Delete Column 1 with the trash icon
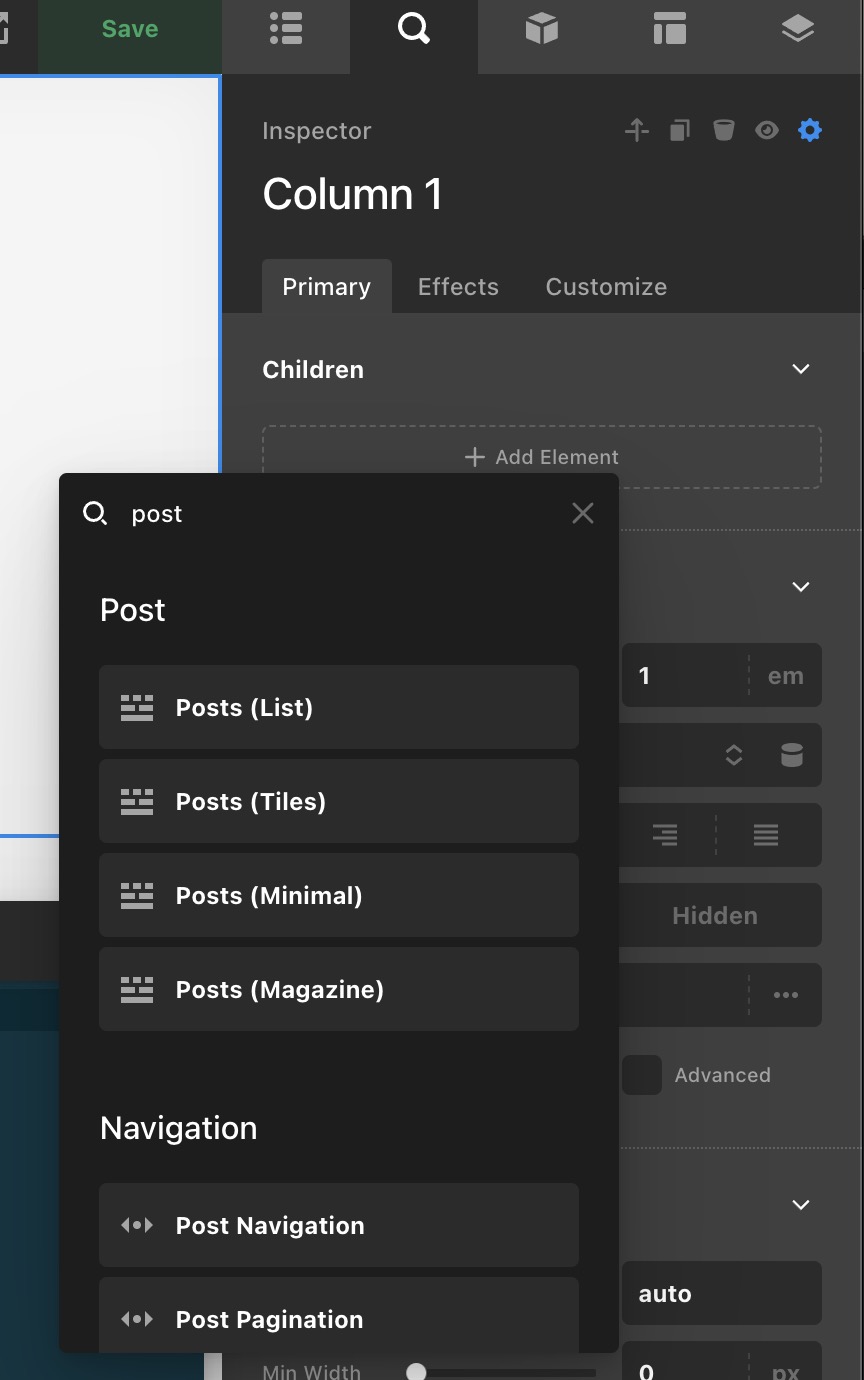Image resolution: width=864 pixels, height=1380 pixels. (723, 130)
